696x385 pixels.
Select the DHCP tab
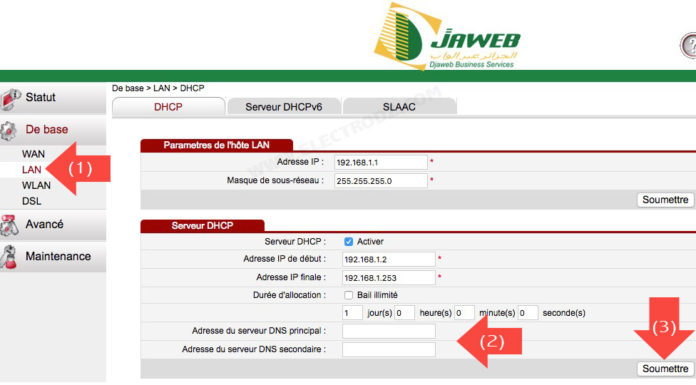[168, 107]
